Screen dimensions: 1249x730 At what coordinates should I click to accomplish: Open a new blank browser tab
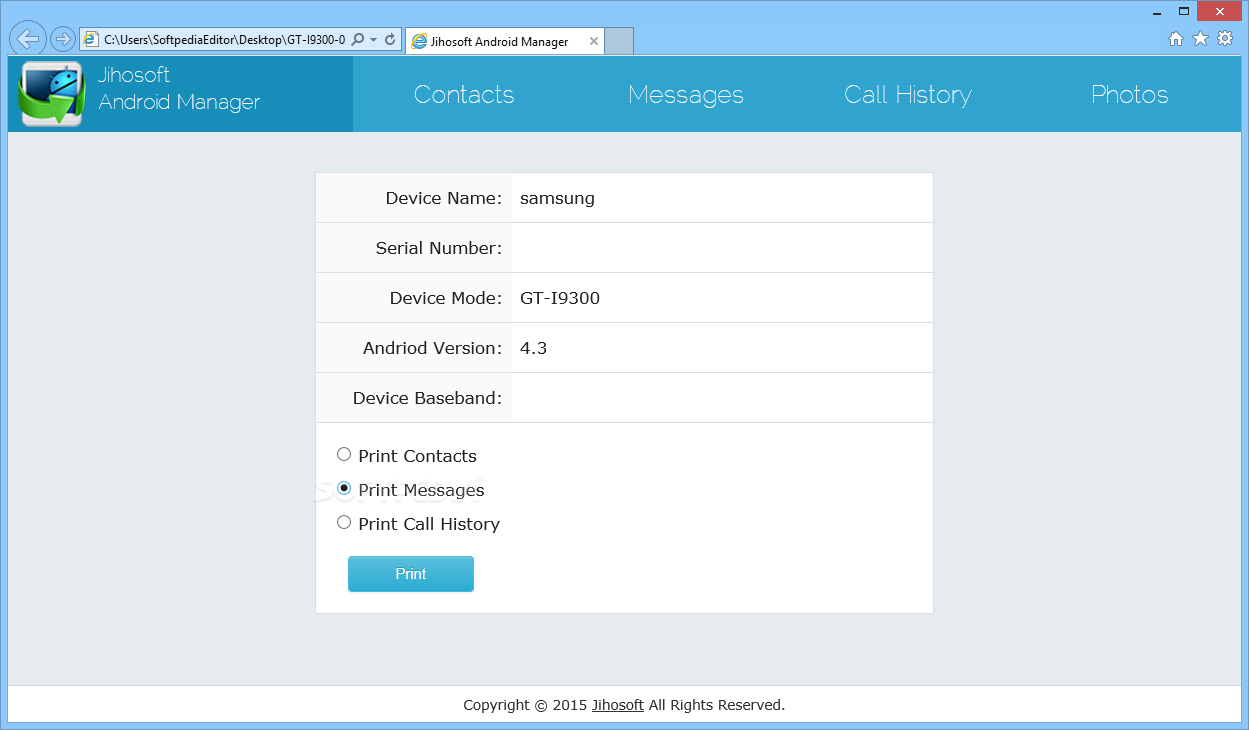pyautogui.click(x=620, y=41)
